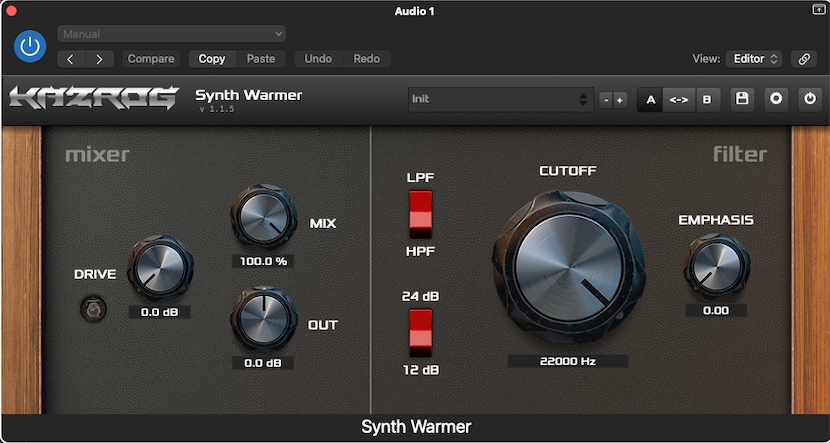
Task: Select the A state button
Action: [651, 100]
